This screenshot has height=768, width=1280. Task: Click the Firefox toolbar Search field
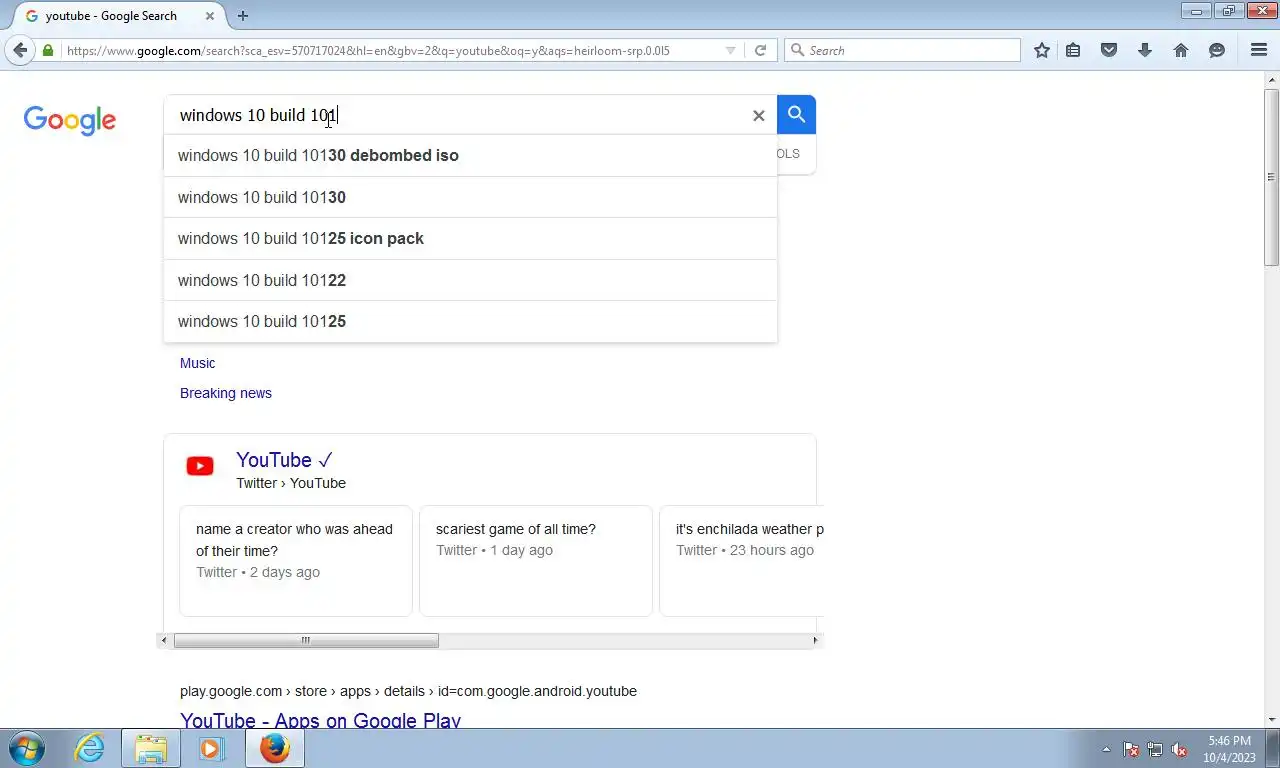[902, 50]
